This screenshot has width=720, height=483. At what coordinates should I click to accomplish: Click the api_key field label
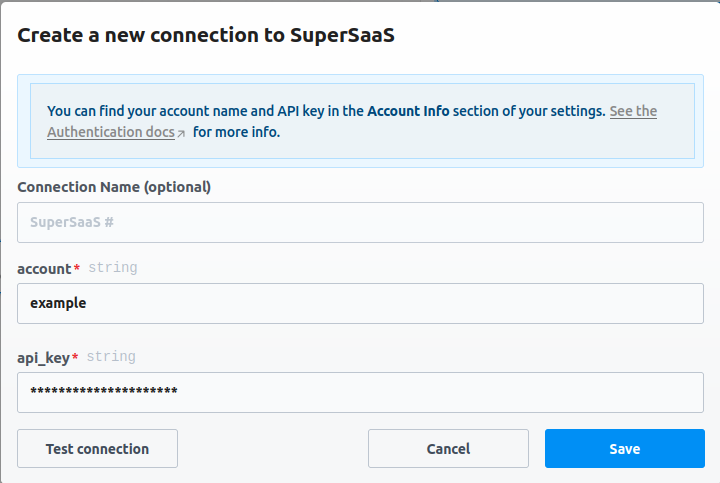coord(43,358)
